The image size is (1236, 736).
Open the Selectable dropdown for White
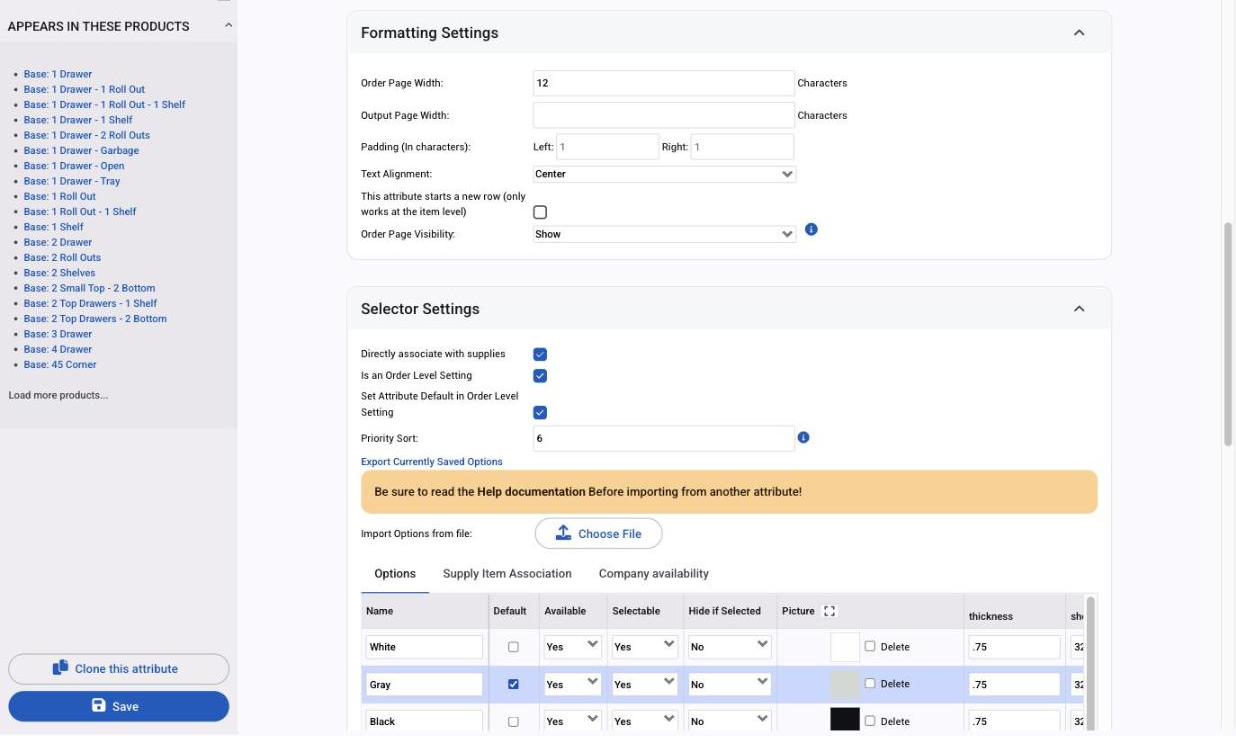645,646
